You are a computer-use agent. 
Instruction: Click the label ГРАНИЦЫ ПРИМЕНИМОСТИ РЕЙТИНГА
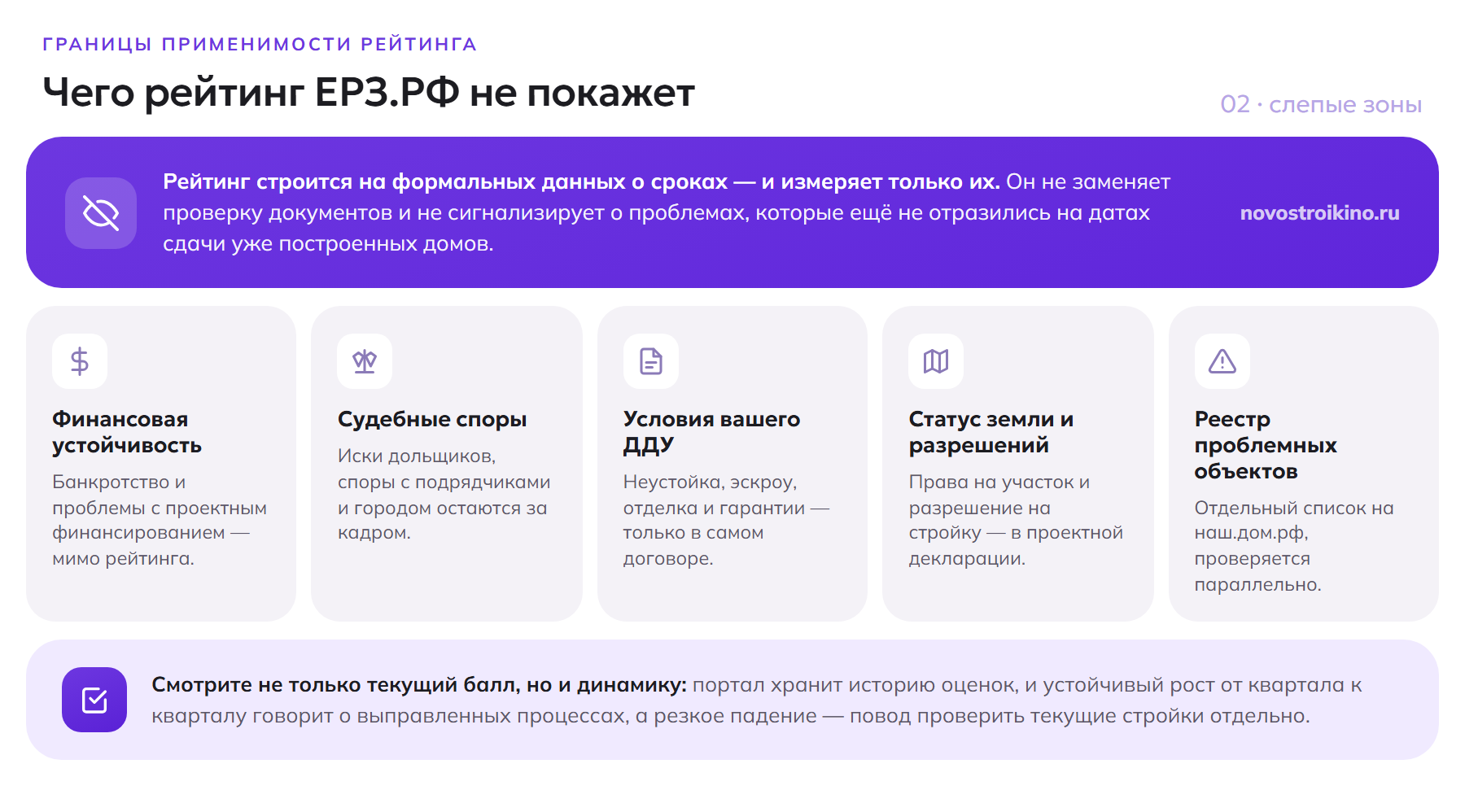pos(260,44)
